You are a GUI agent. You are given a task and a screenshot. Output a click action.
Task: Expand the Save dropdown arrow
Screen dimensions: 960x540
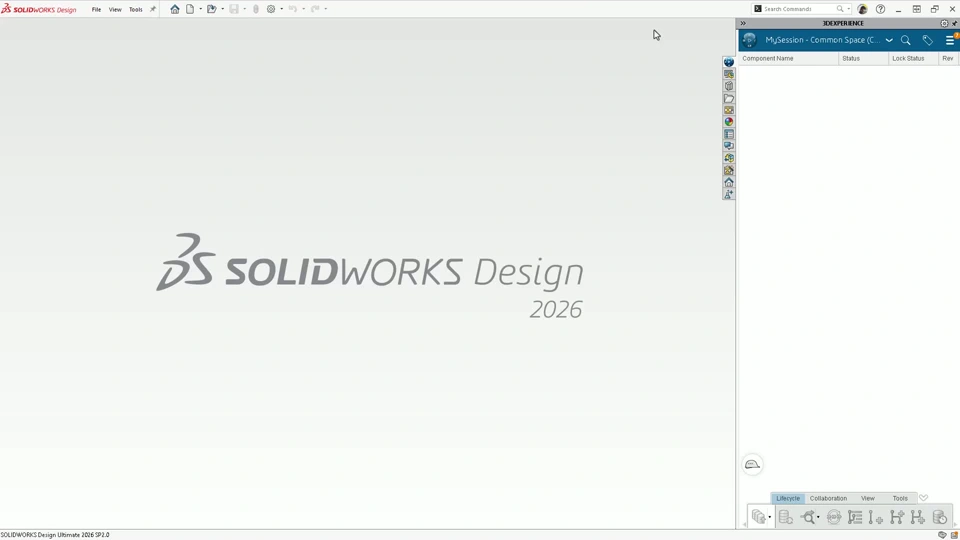coord(244,9)
